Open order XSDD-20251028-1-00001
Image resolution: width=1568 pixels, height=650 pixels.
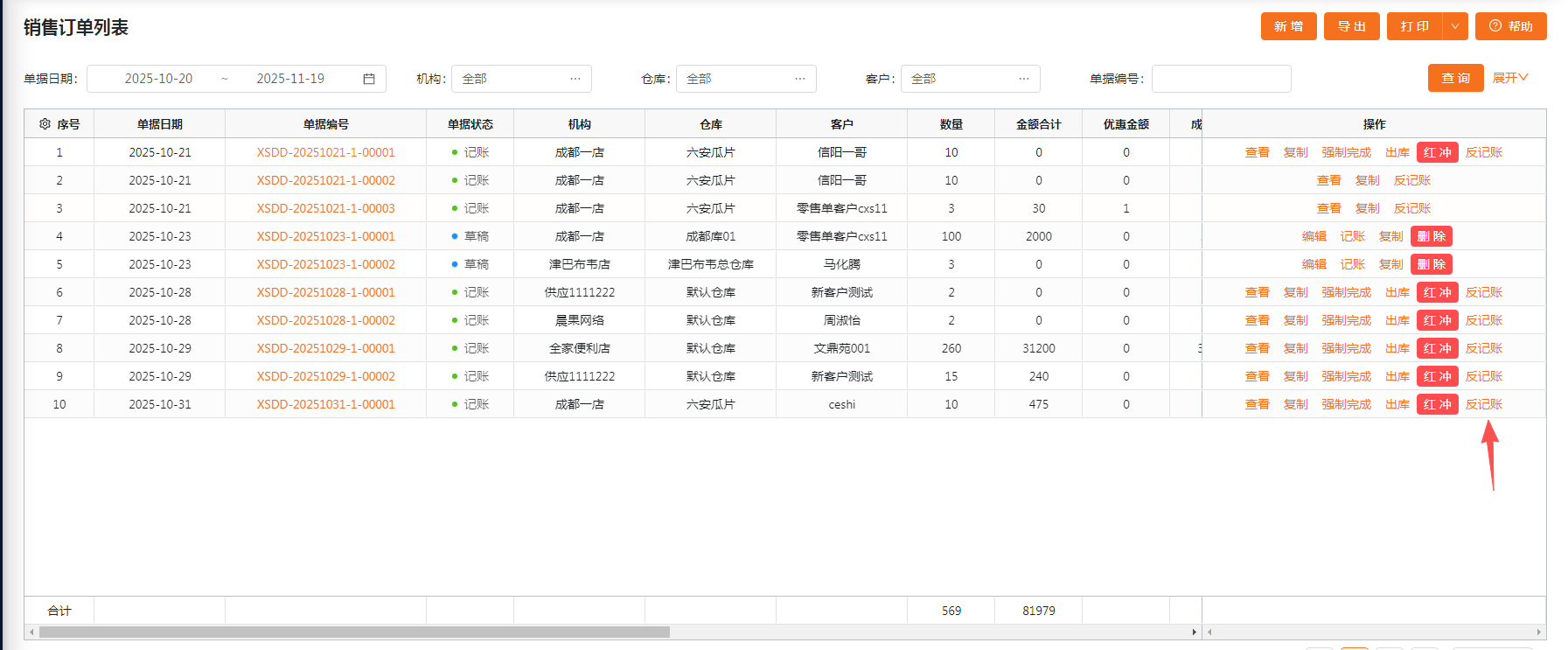(325, 292)
